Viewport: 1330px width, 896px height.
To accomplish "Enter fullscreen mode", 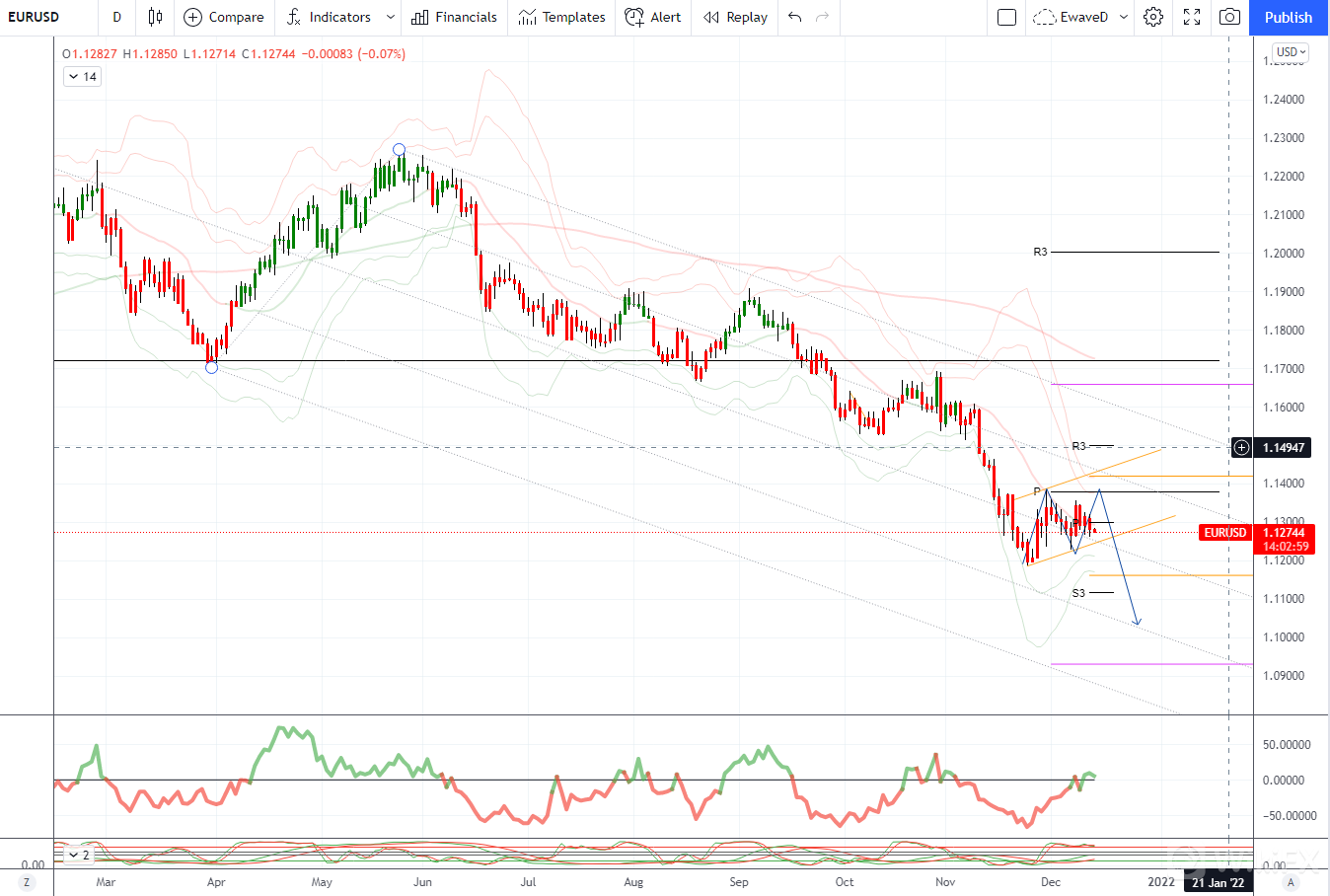I will 1192,17.
